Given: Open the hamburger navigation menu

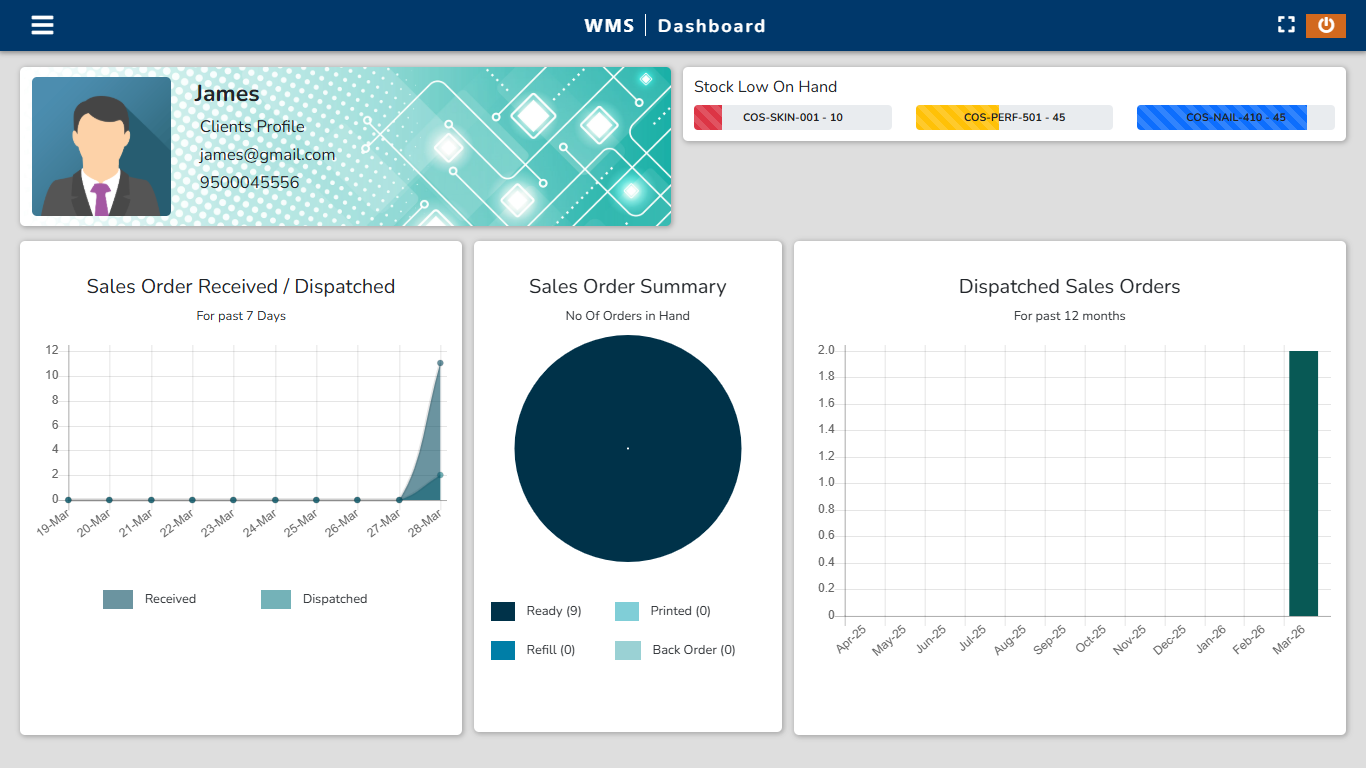Looking at the screenshot, I should point(42,25).
